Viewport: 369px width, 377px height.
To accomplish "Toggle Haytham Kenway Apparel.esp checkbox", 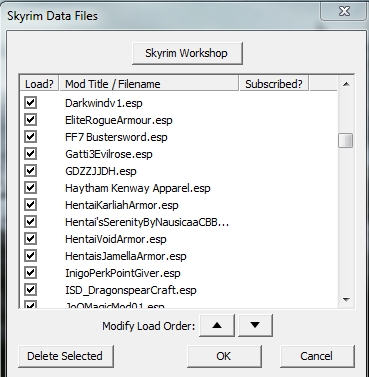I will [30, 188].
